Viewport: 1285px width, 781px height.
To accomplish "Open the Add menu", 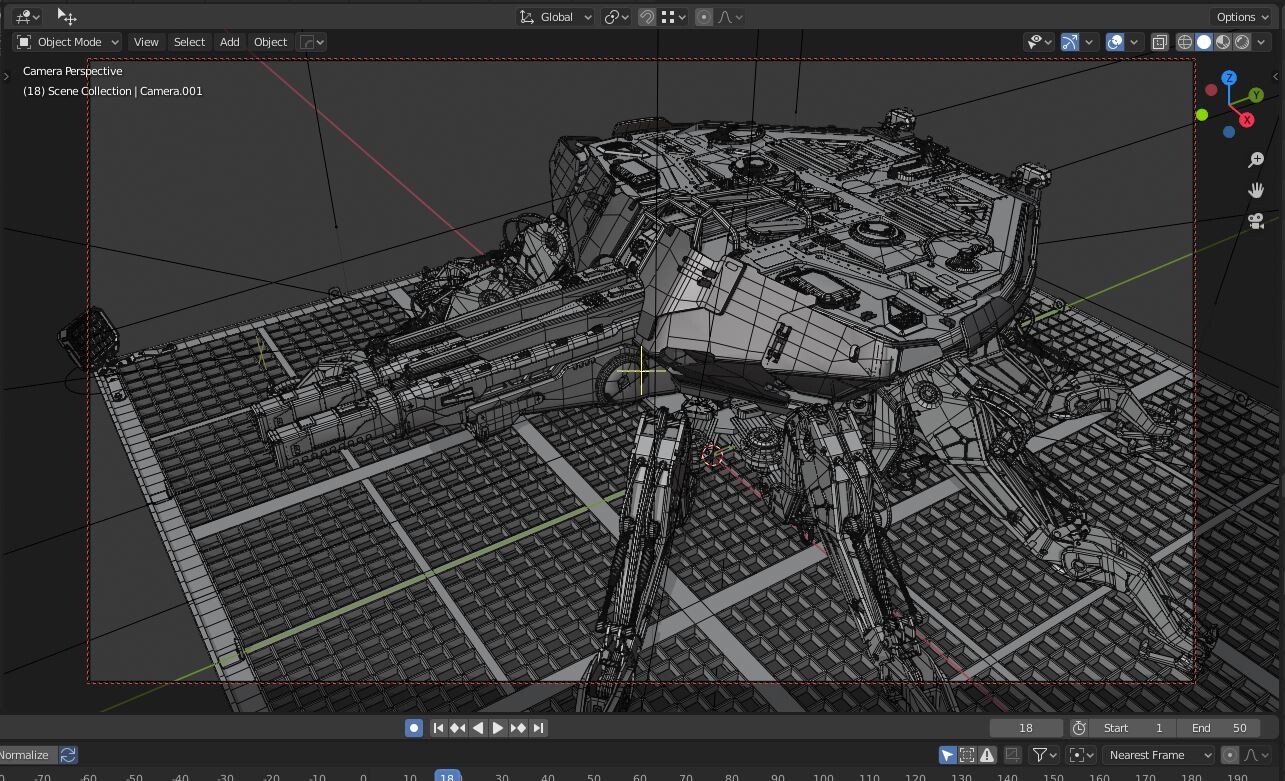I will [x=229, y=42].
